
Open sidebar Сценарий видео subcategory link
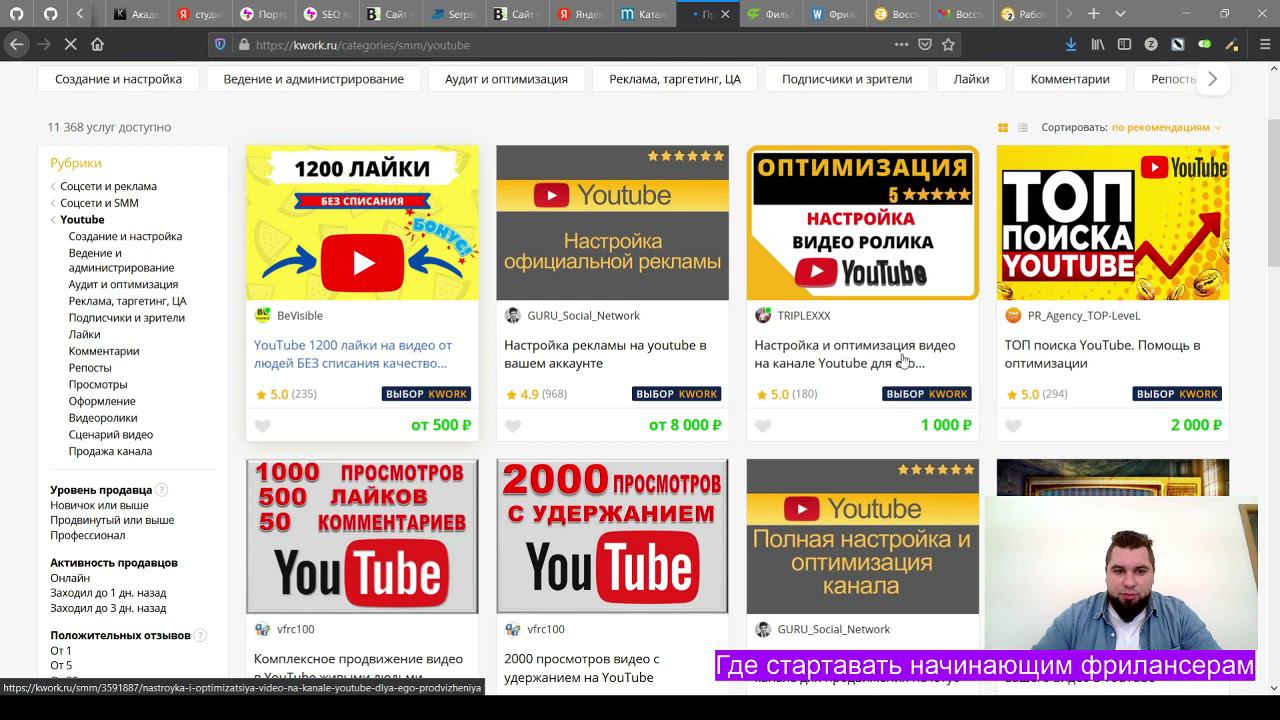111,435
